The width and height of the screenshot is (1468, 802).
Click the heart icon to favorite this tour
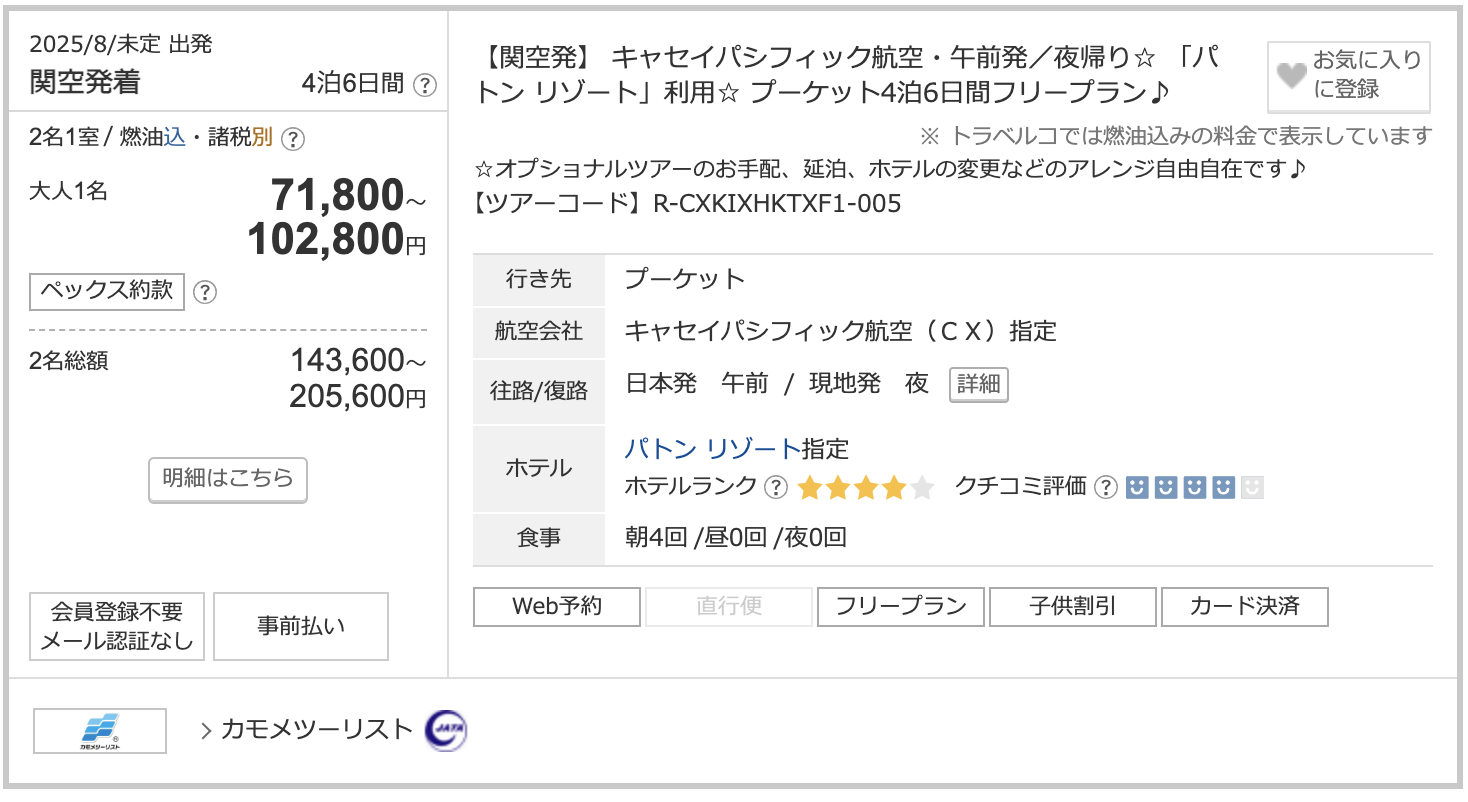click(x=1292, y=76)
